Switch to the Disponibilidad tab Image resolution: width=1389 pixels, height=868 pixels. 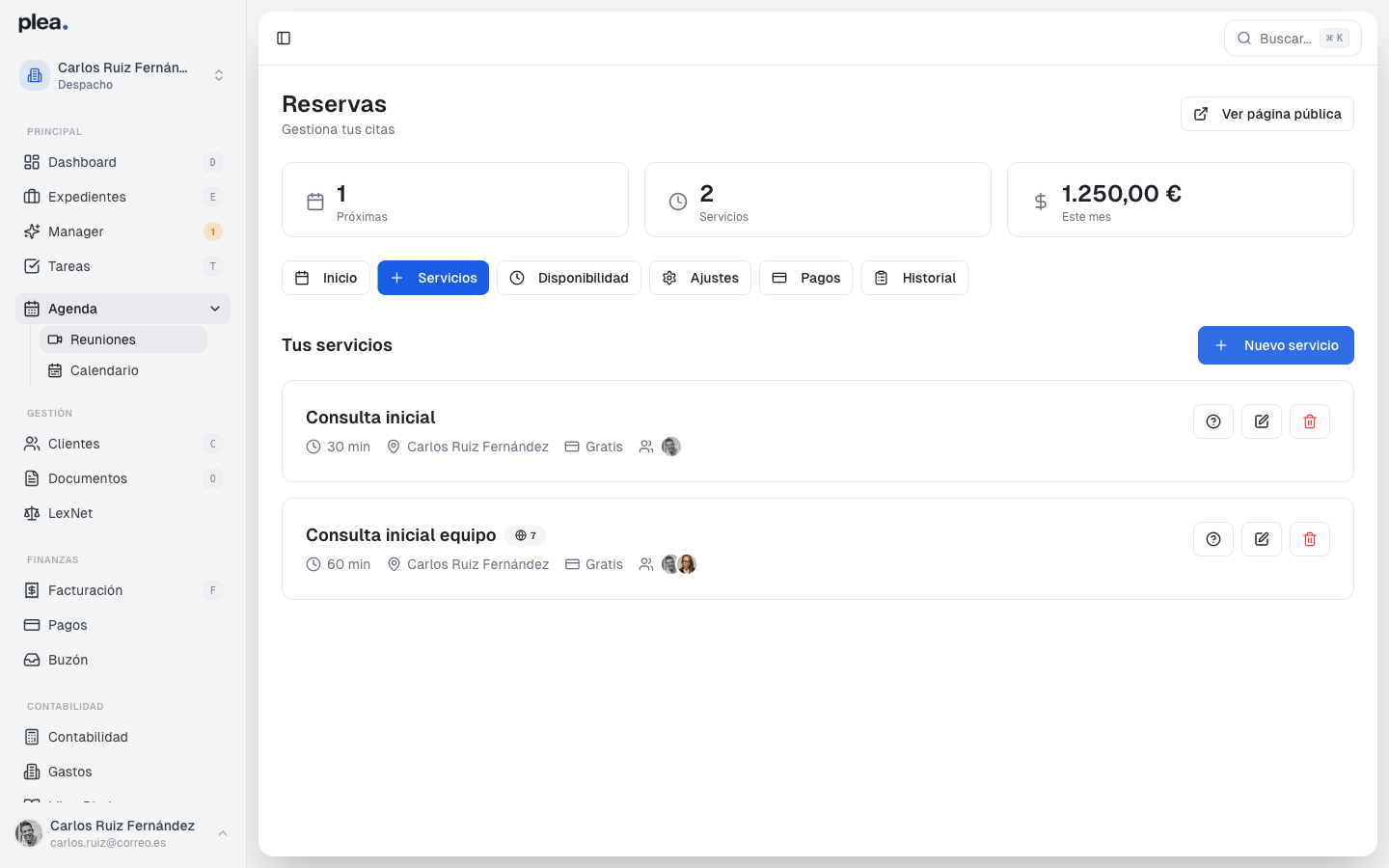569,278
